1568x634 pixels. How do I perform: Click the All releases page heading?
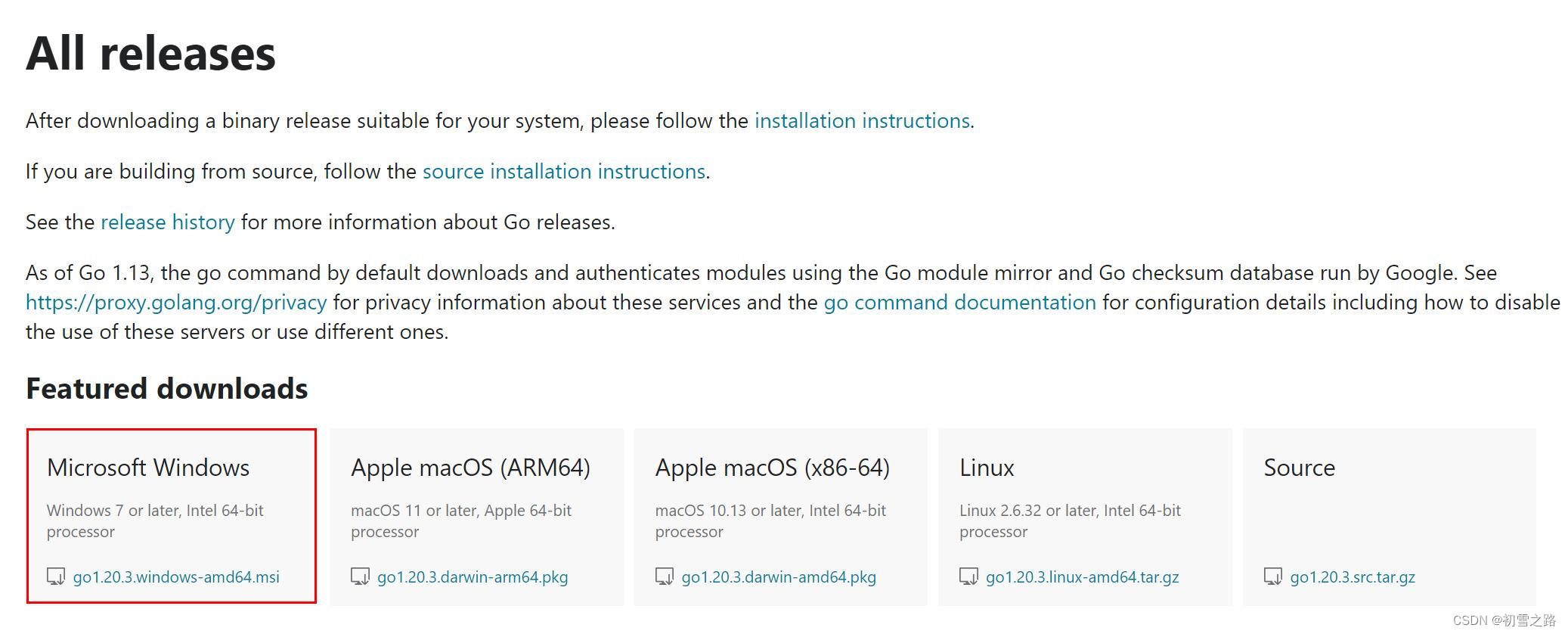coord(151,54)
